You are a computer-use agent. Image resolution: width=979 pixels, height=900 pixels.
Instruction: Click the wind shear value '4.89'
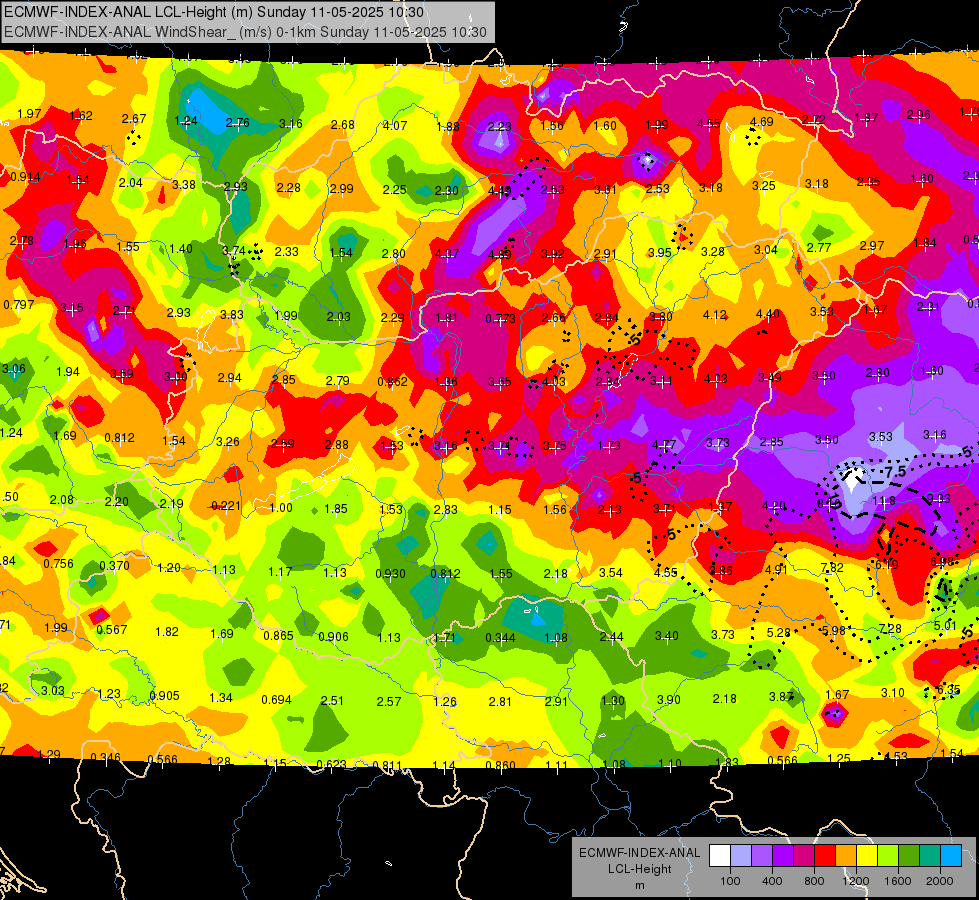(x=499, y=254)
